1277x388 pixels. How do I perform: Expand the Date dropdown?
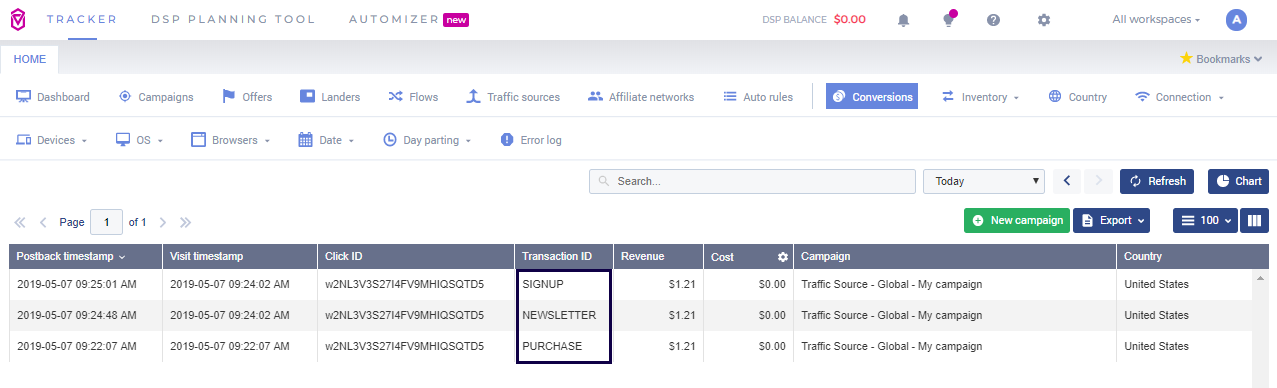(x=327, y=140)
